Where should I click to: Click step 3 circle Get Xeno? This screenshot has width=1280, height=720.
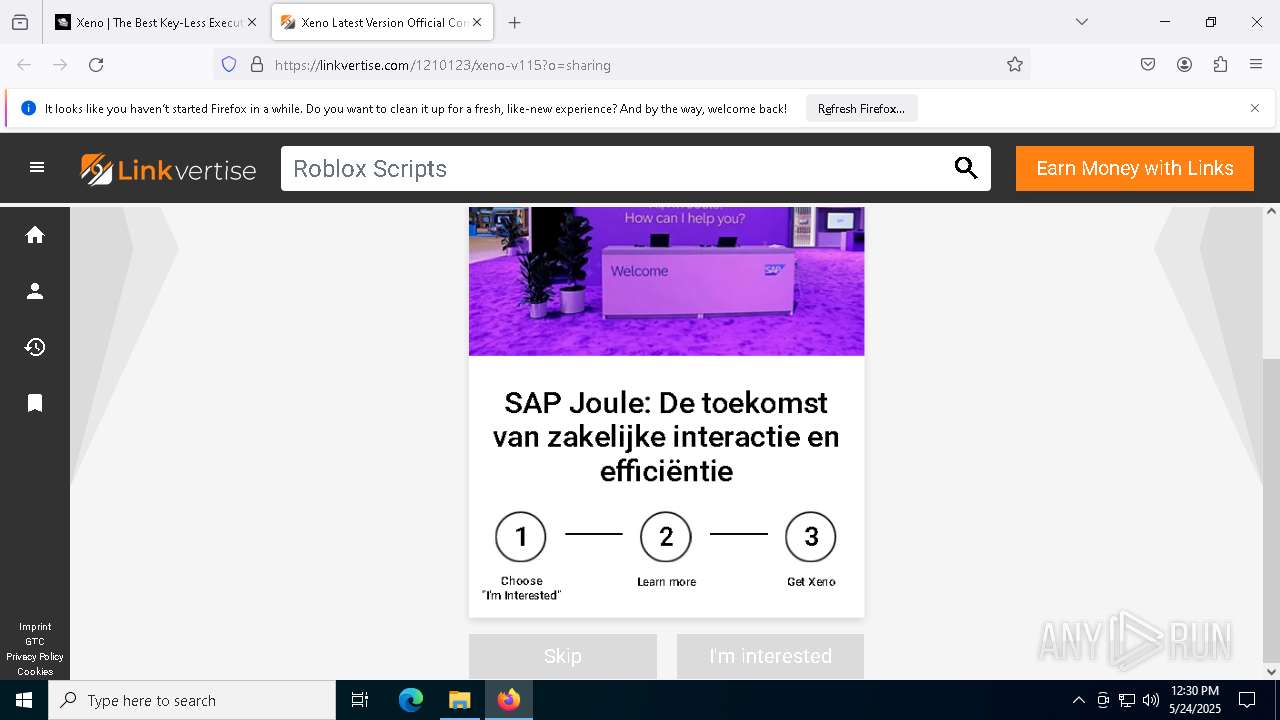pos(811,537)
